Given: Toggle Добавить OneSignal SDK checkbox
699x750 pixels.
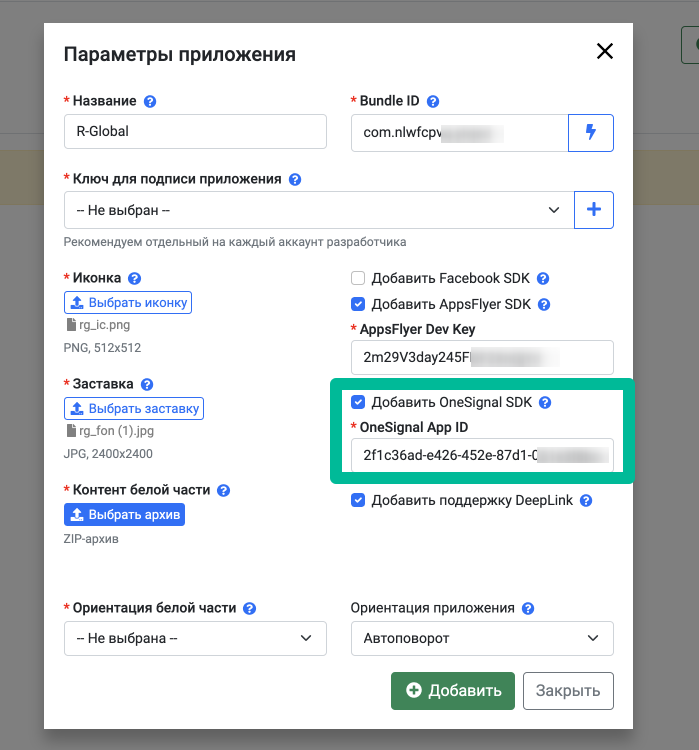Looking at the screenshot, I should [358, 402].
